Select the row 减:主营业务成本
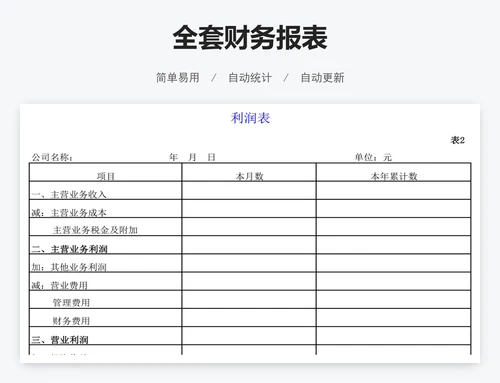 pyautogui.click(x=250, y=209)
